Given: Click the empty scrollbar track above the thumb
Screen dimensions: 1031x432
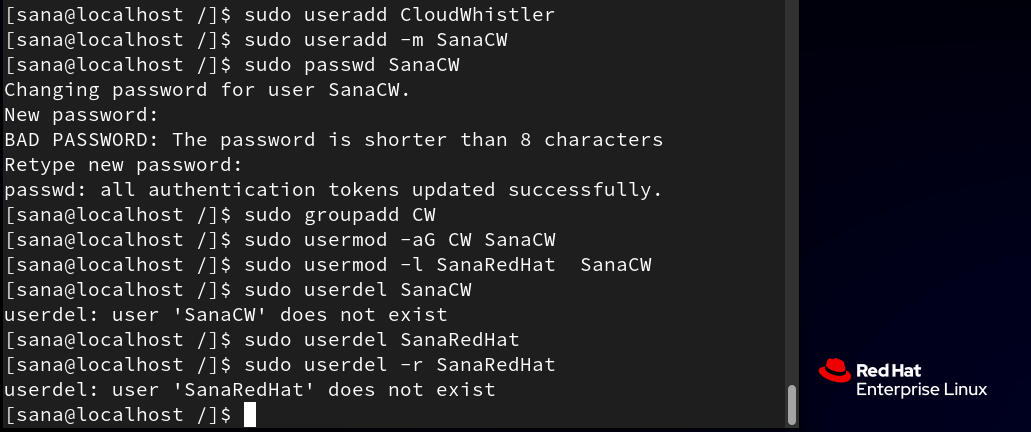Looking at the screenshot, I should pyautogui.click(x=792, y=191).
